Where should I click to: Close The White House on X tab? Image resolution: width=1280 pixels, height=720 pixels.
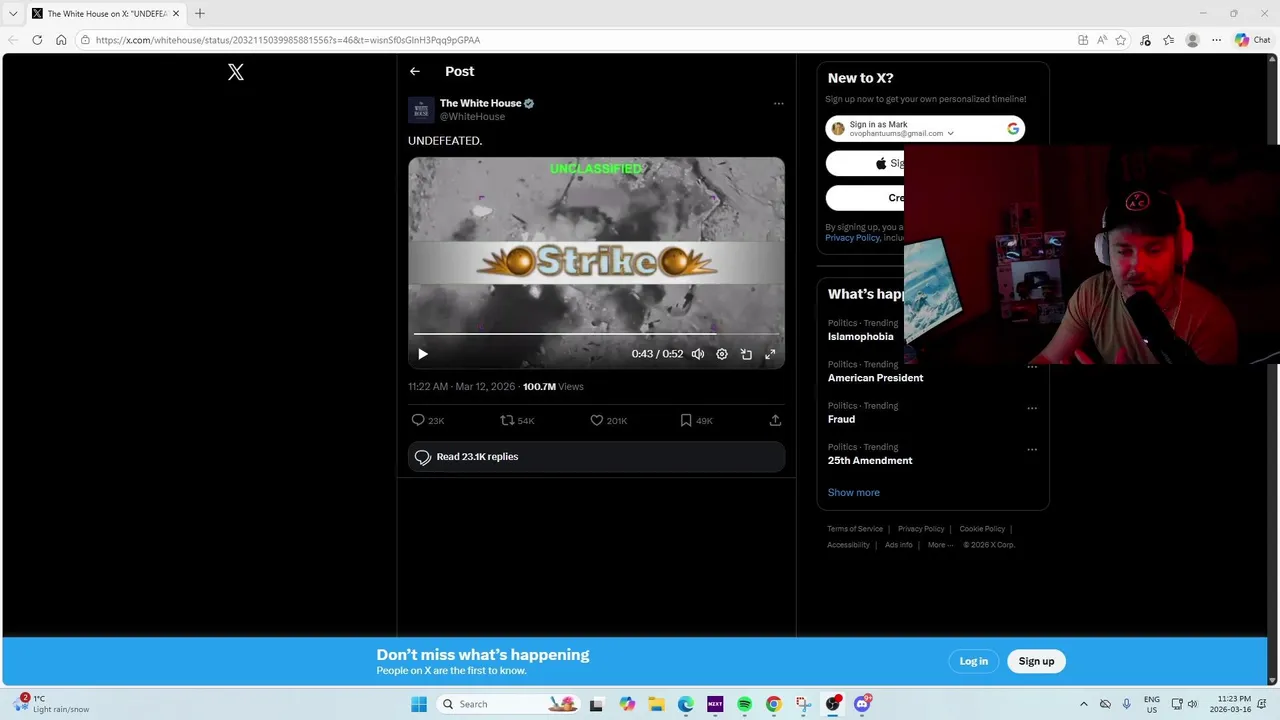point(176,14)
